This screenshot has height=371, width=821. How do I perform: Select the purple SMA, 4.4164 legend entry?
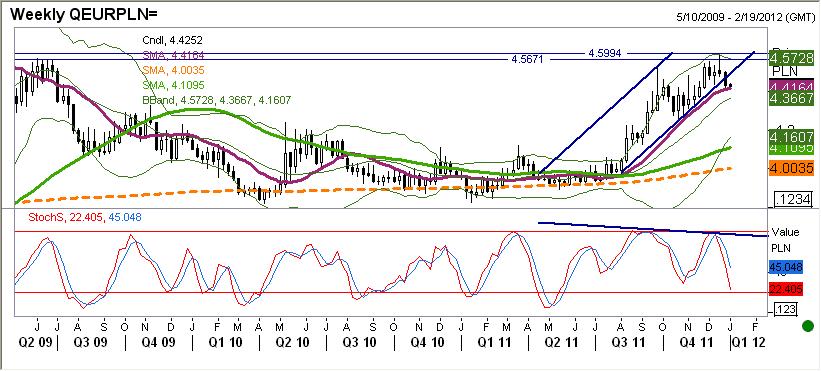173,54
